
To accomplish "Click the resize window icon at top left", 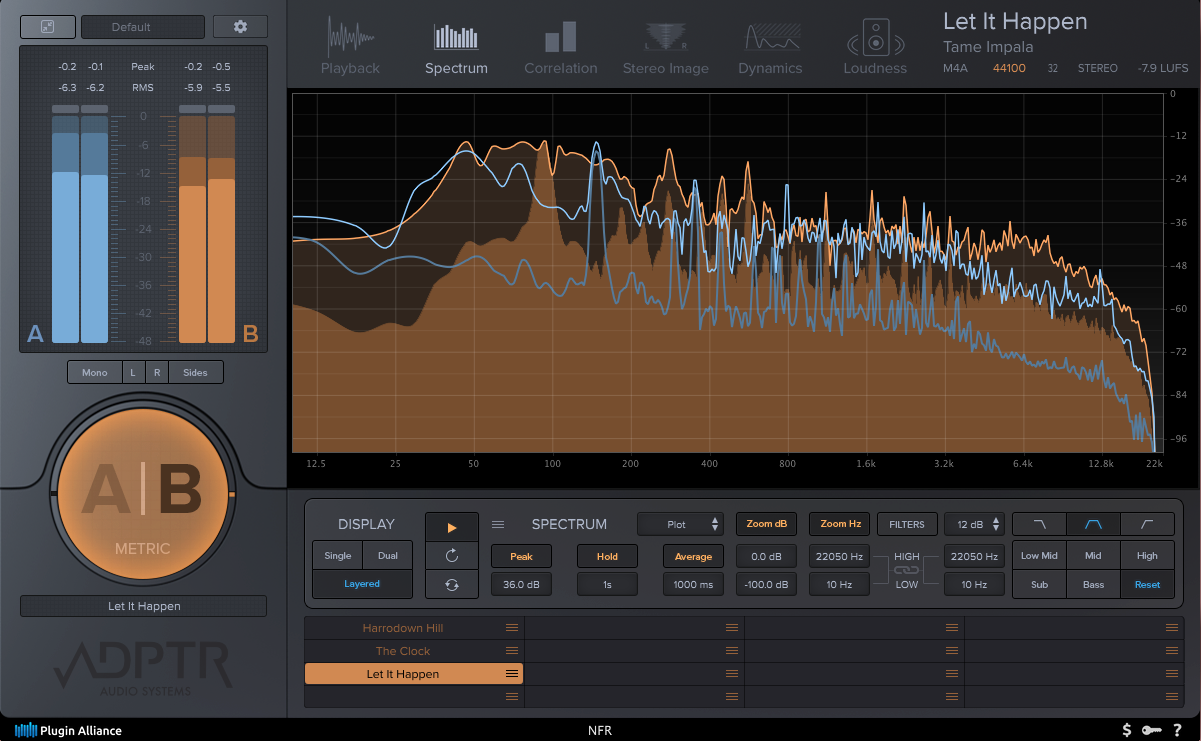I will (47, 27).
